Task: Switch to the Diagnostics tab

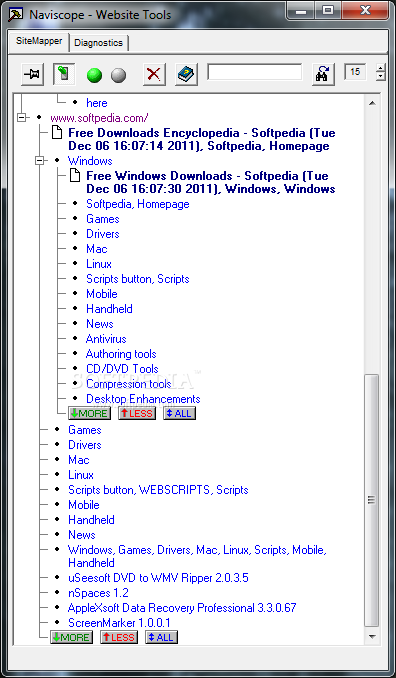Action: click(99, 43)
